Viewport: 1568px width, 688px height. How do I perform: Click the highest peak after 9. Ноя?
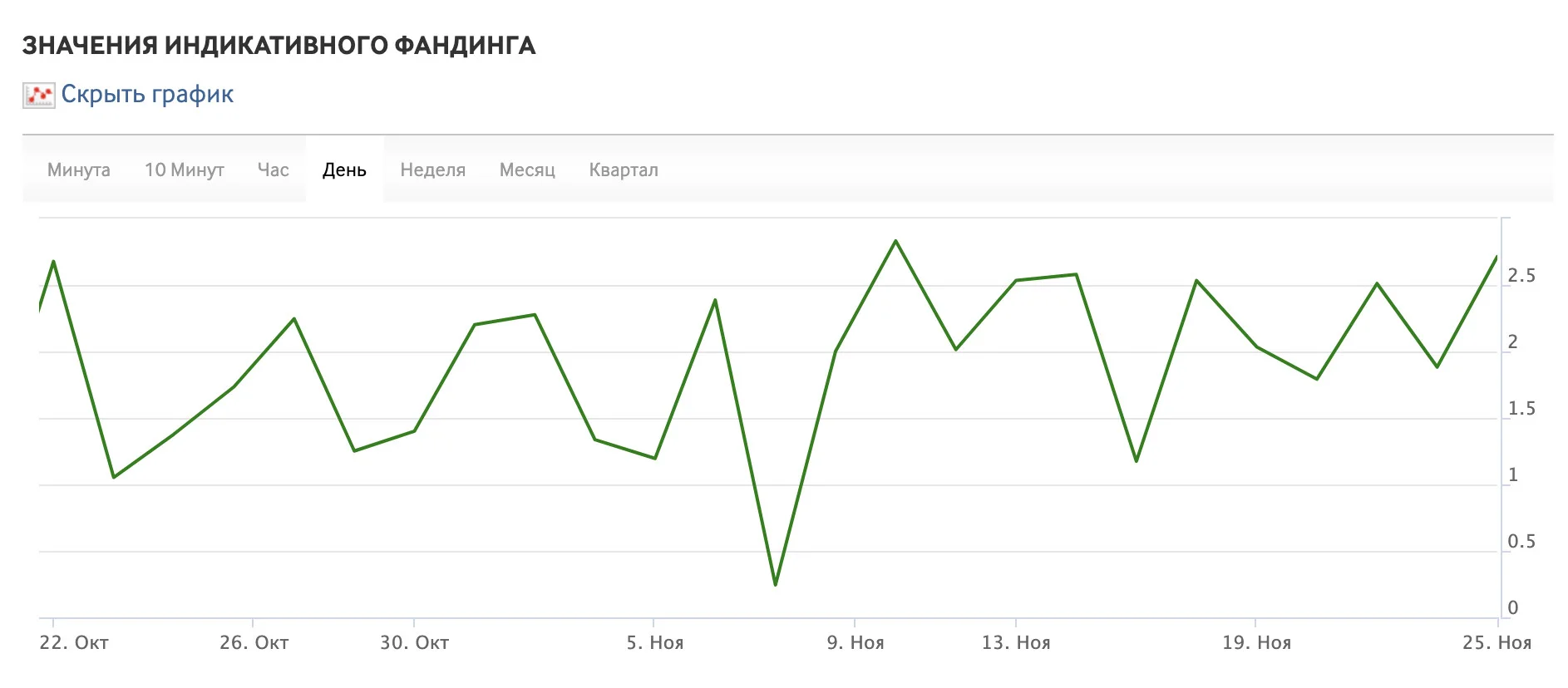pyautogui.click(x=895, y=241)
